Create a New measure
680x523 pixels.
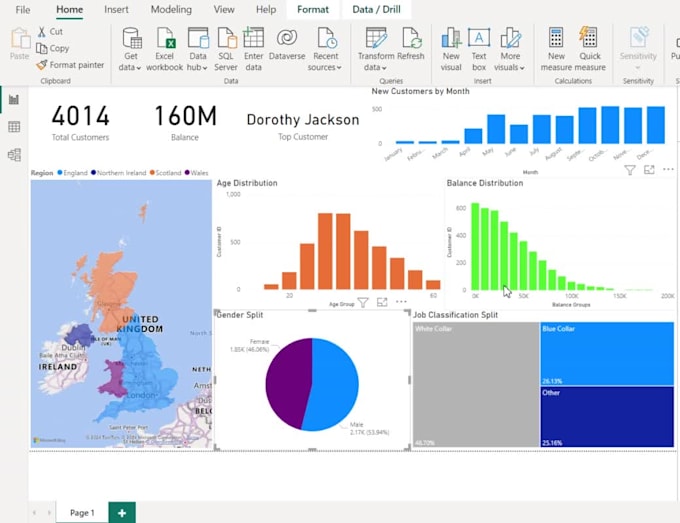pyautogui.click(x=556, y=38)
